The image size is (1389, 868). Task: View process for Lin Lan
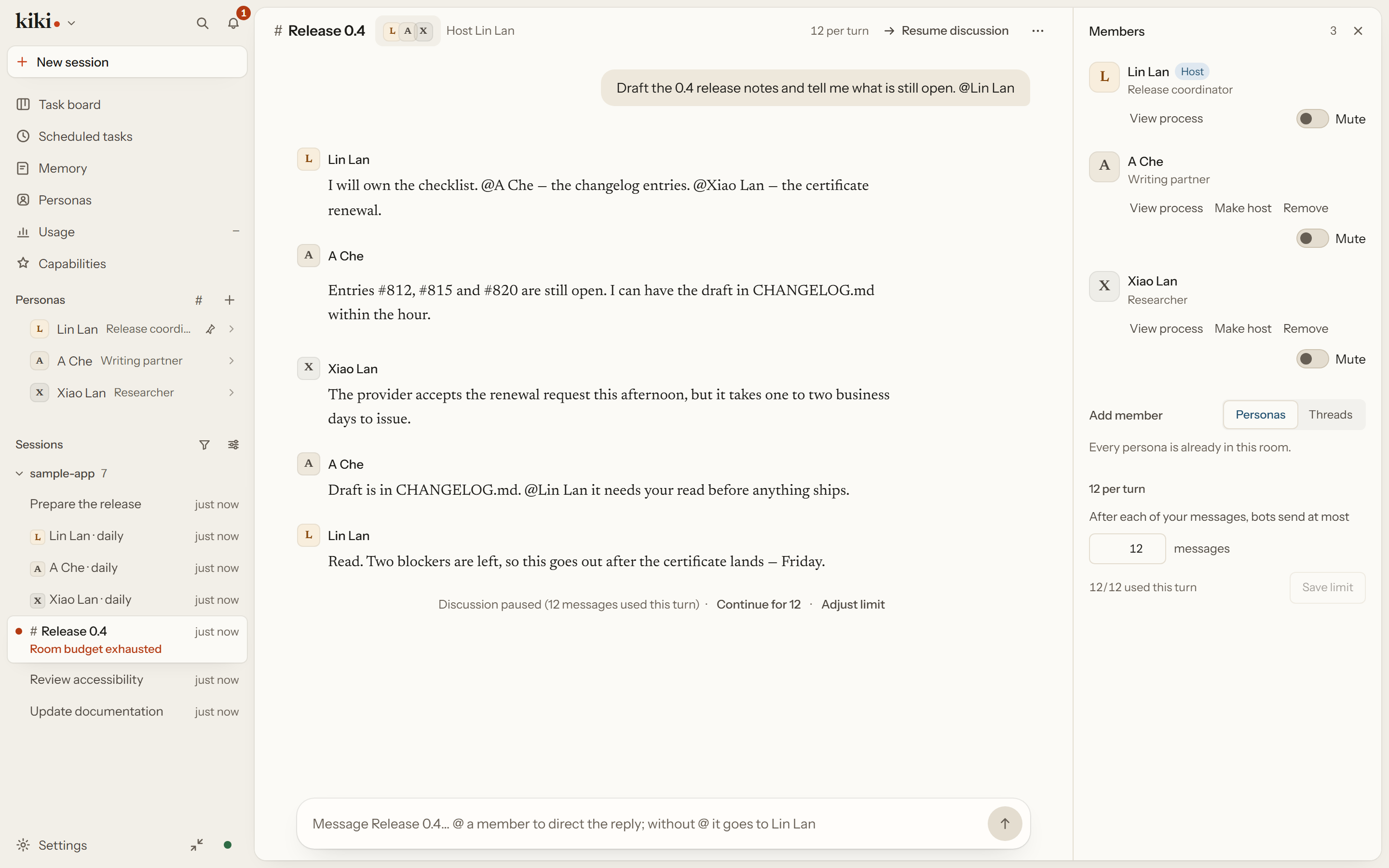coord(1166,118)
